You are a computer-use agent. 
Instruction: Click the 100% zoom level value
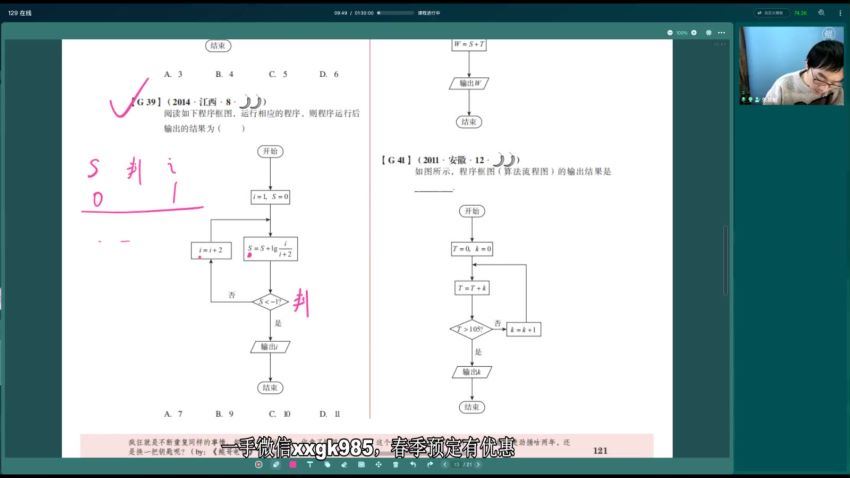point(682,33)
